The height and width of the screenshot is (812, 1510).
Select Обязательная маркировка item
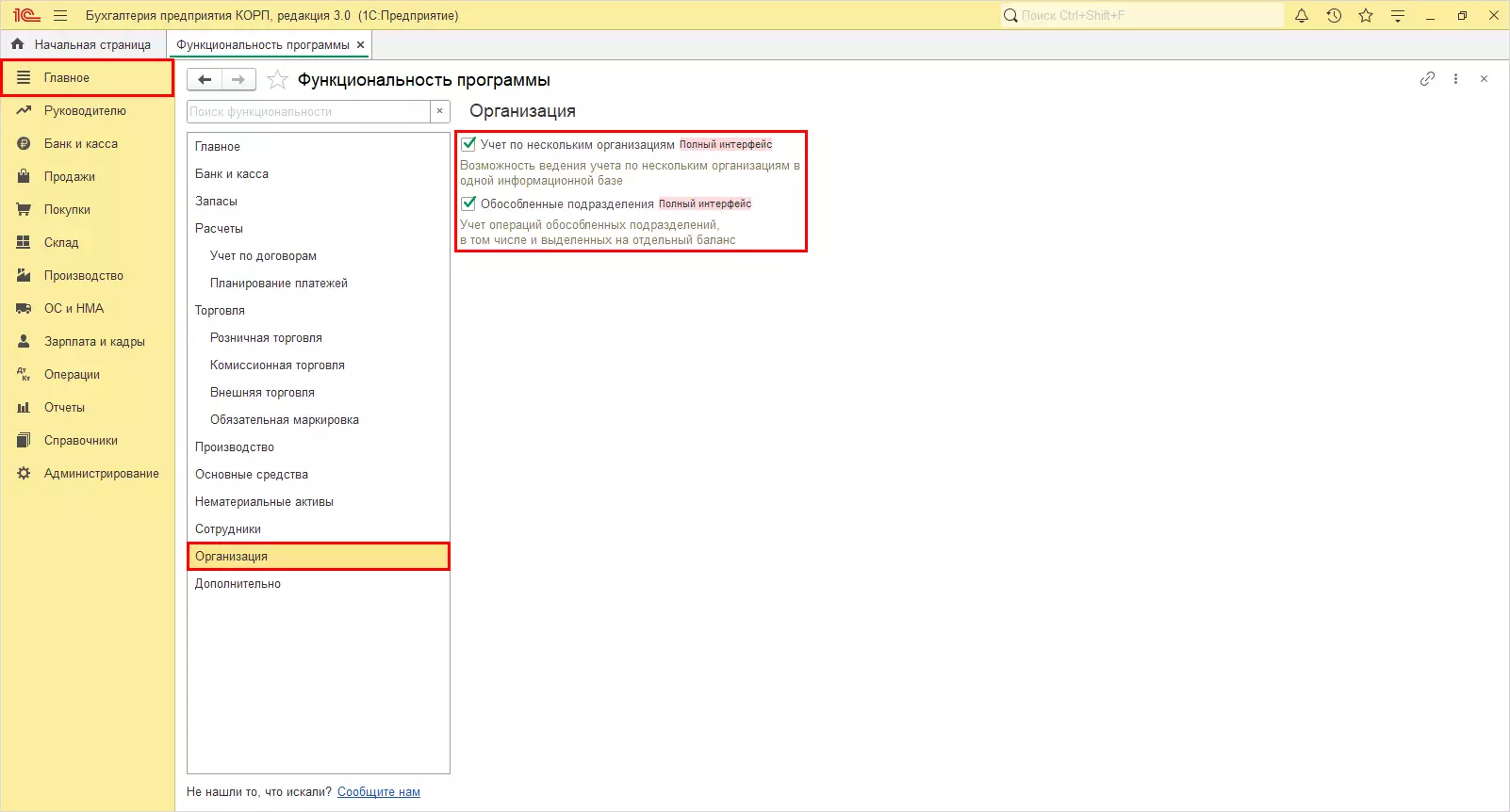point(319,420)
